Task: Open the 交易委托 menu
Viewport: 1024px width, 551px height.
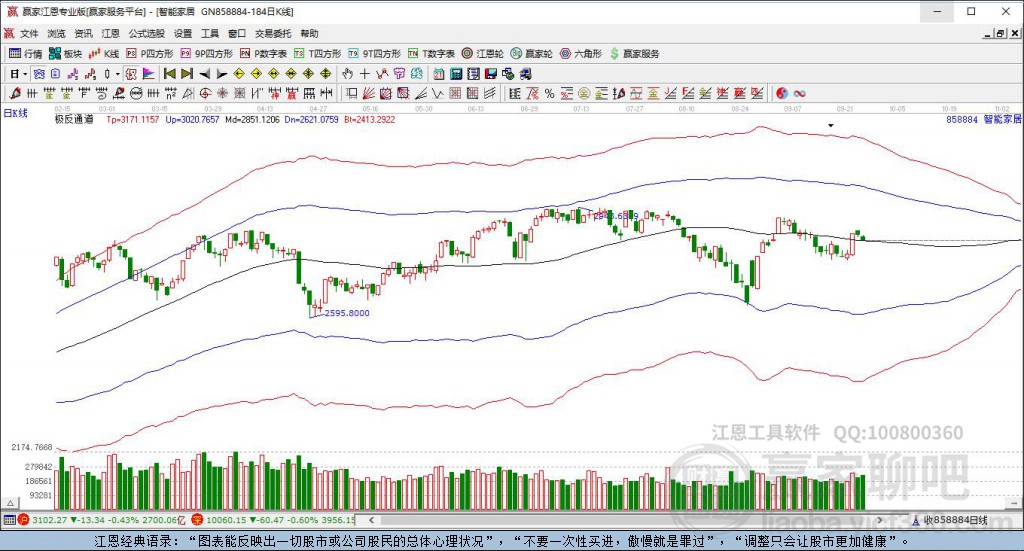Action: tap(272, 33)
